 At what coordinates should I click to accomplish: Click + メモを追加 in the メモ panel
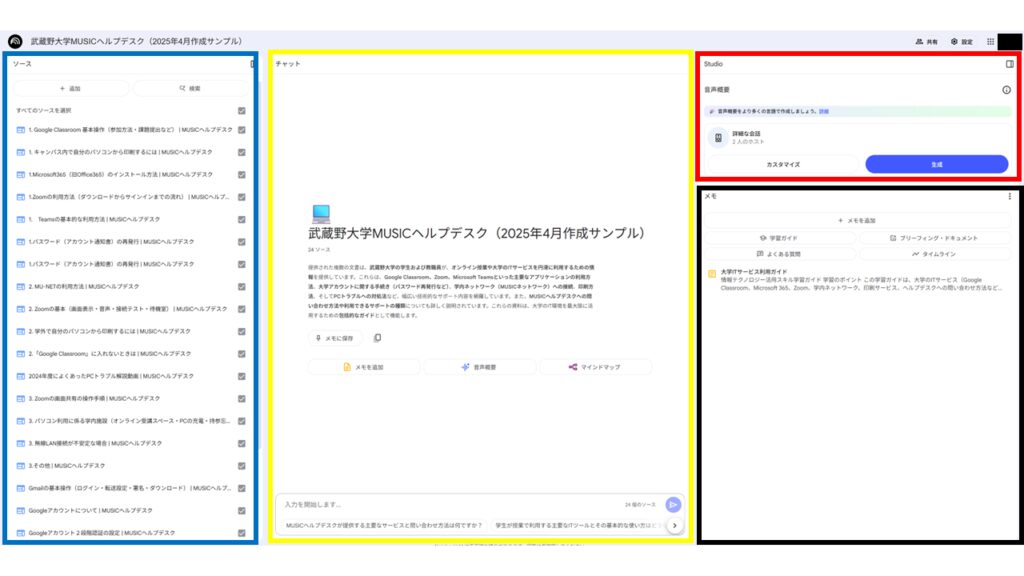(x=857, y=221)
